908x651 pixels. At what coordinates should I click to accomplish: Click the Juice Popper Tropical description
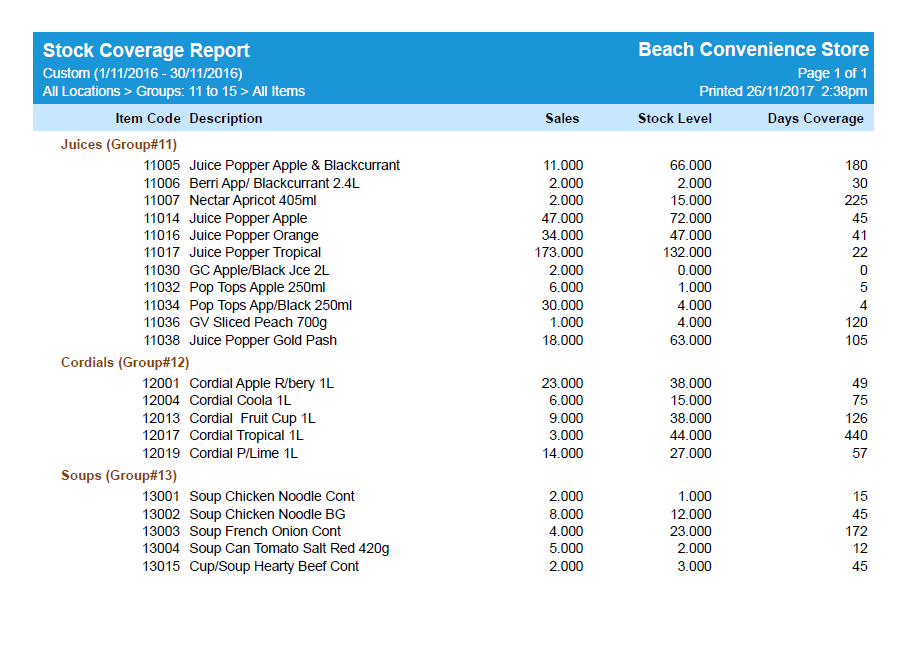pyautogui.click(x=255, y=253)
